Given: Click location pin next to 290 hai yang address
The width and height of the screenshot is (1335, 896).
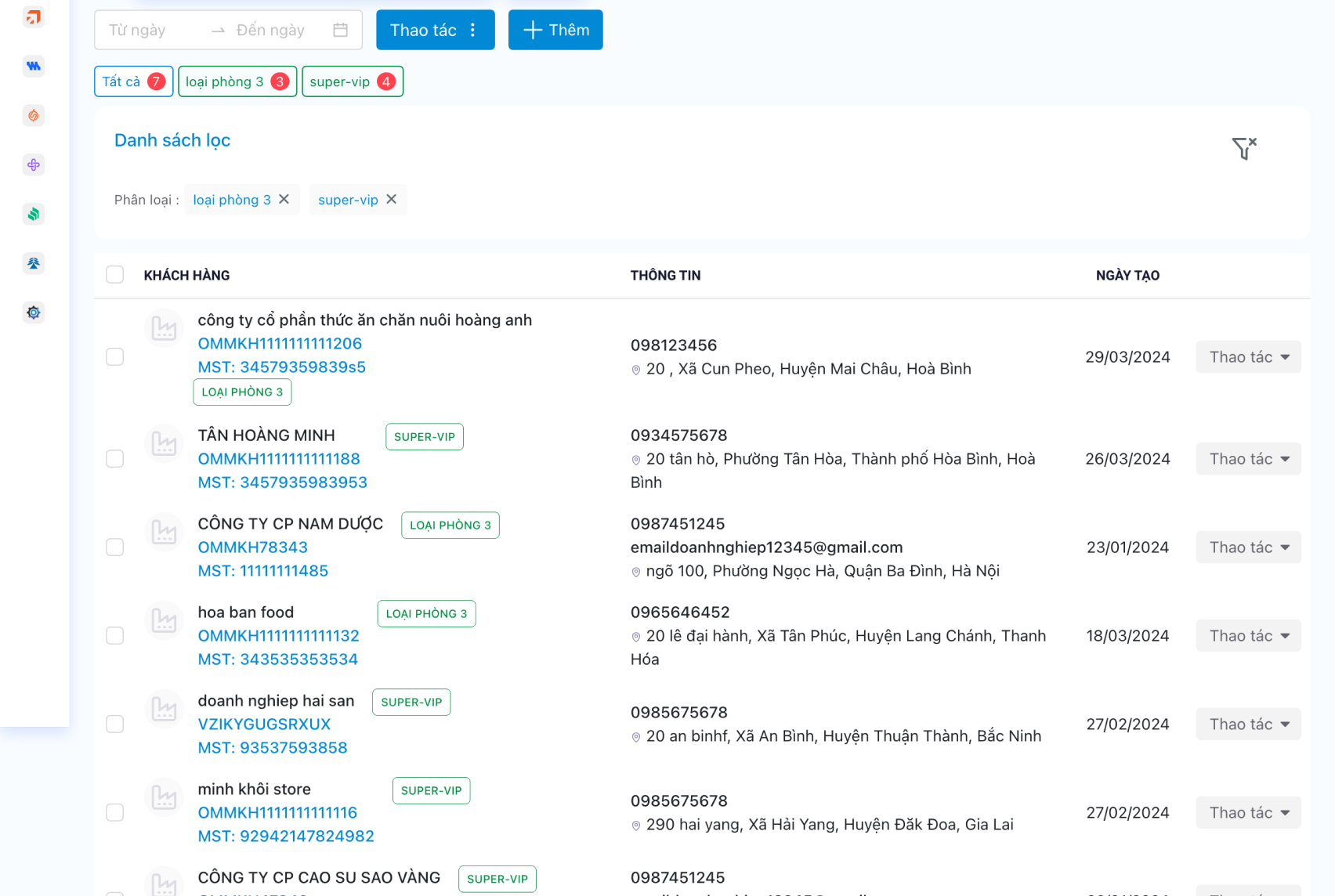Looking at the screenshot, I should click(x=636, y=826).
